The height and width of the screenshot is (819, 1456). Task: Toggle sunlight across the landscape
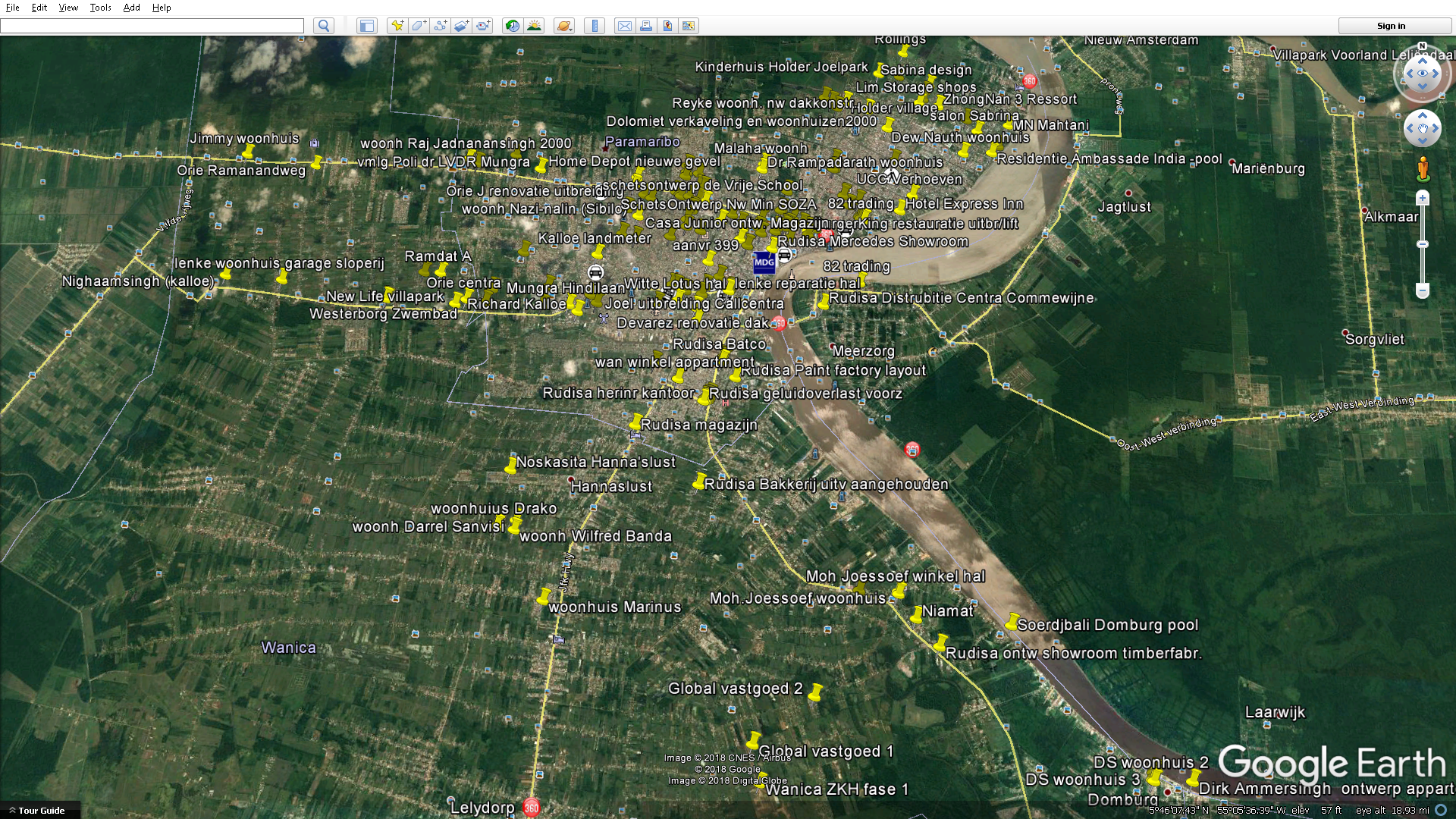pyautogui.click(x=534, y=26)
